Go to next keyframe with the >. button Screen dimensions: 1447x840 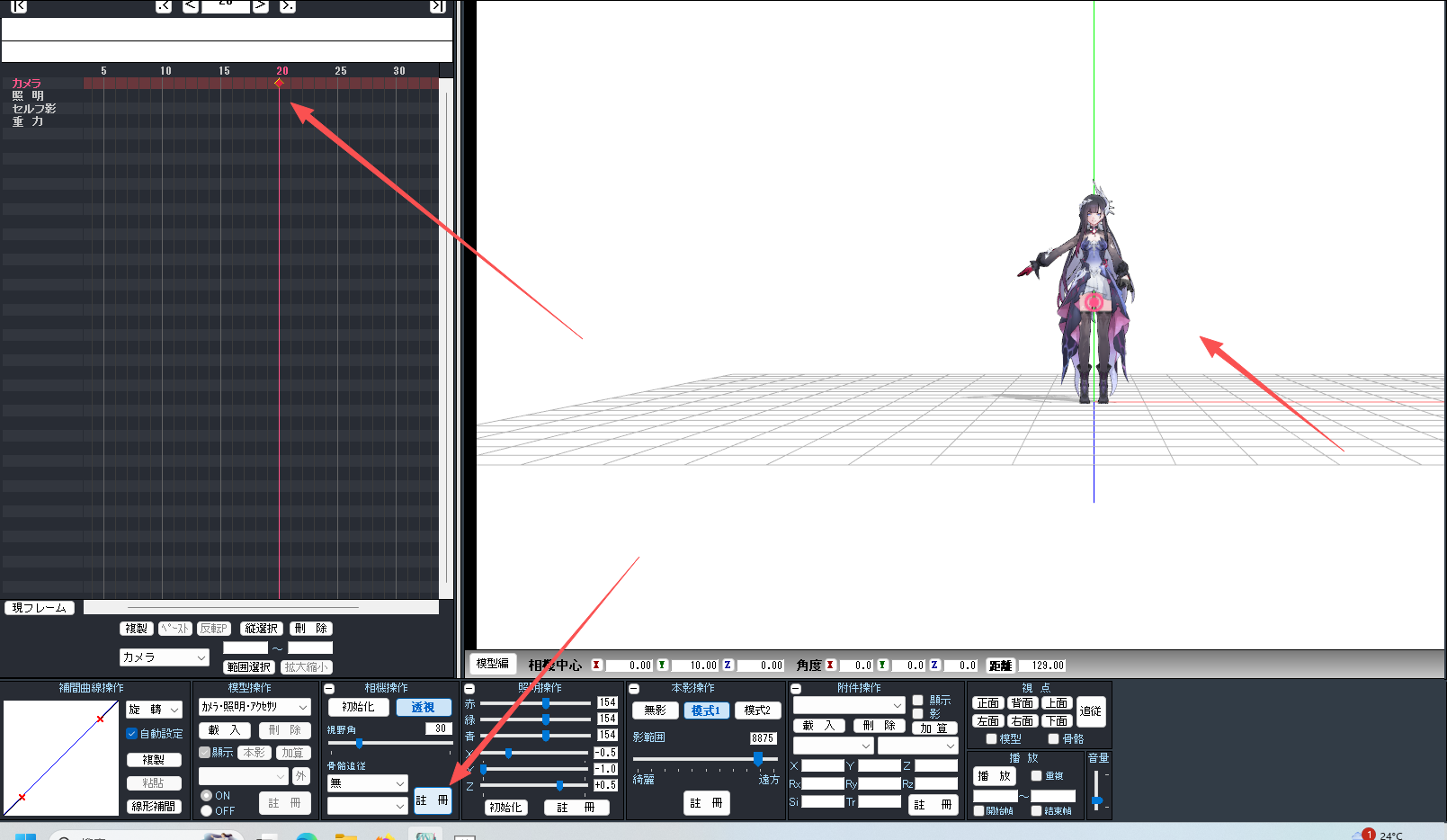287,6
